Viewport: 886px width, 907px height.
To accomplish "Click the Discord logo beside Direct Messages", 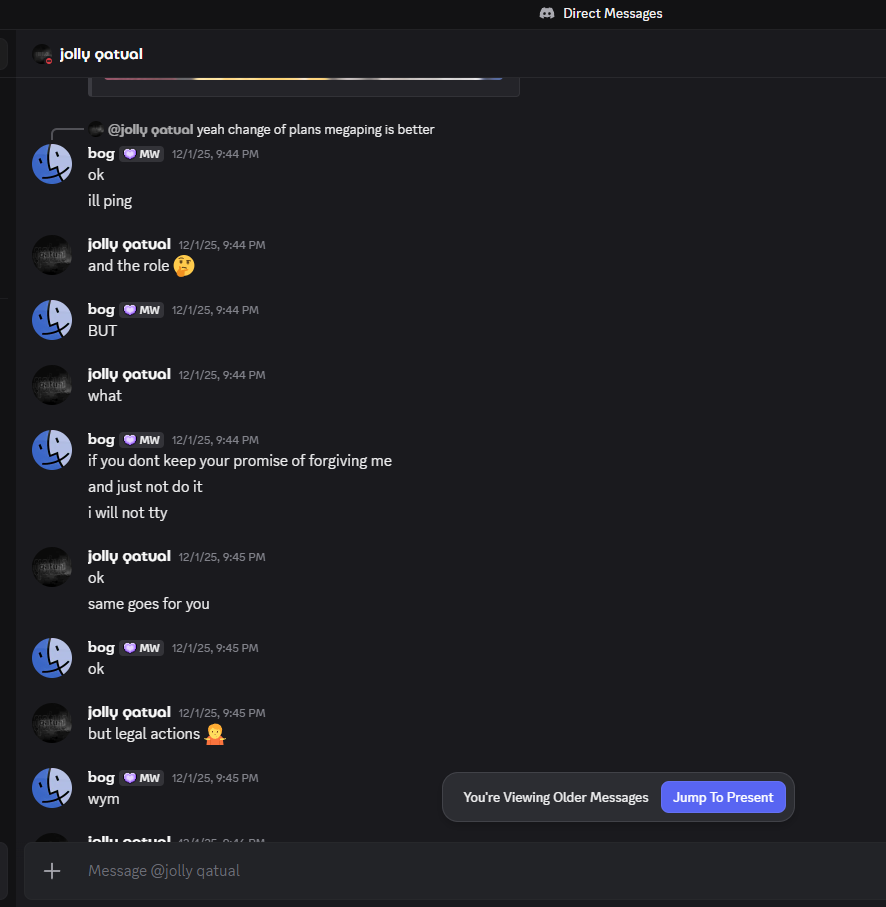I will click(547, 13).
